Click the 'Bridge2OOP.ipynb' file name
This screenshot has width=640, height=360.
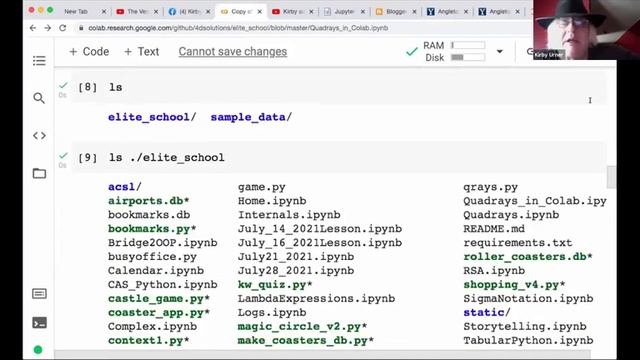point(162,243)
